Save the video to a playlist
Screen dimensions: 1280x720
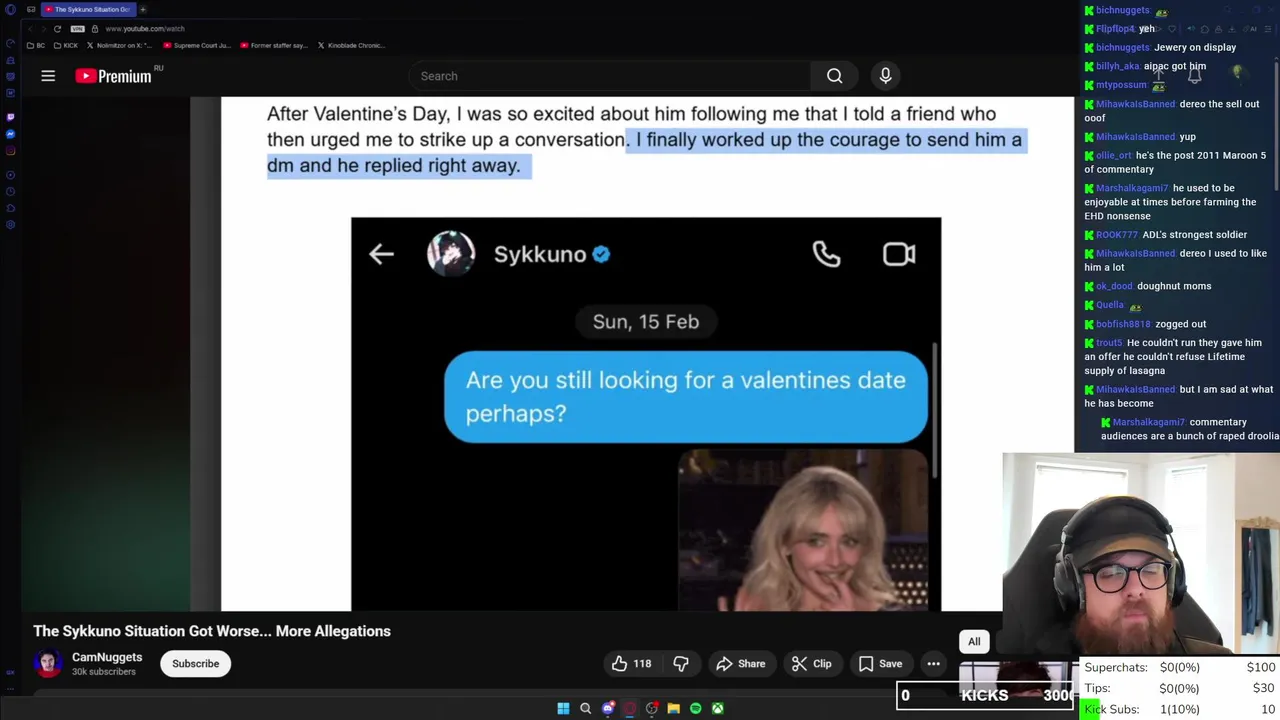(x=880, y=664)
